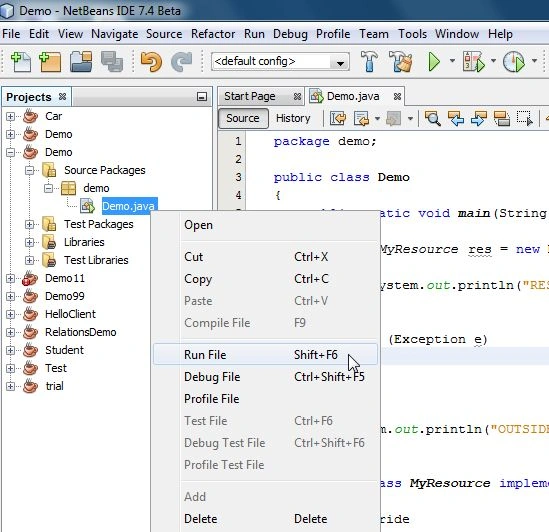
Task: Collapse the Source Packages node
Action: (30, 170)
